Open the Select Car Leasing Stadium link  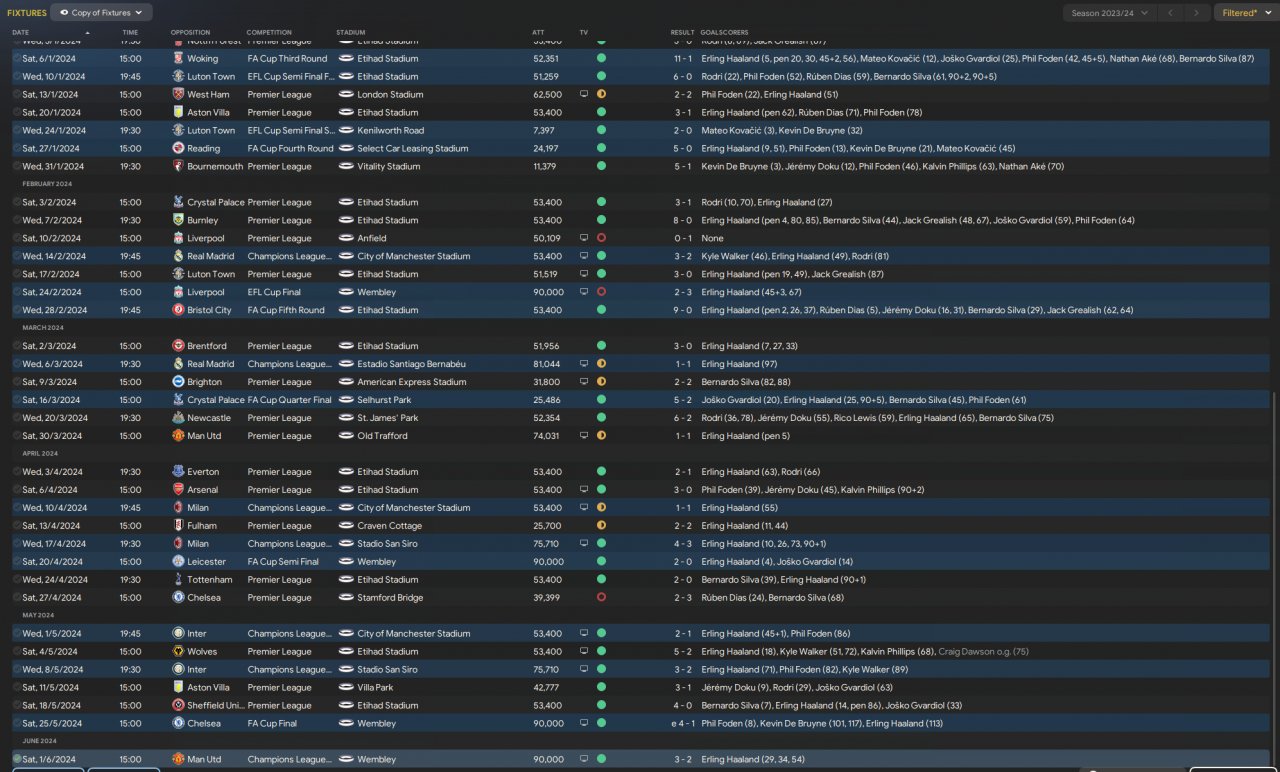(413, 149)
